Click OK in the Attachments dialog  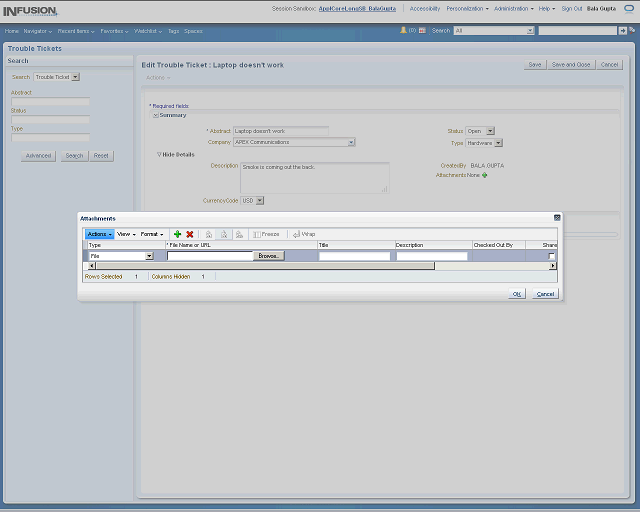pyautogui.click(x=517, y=294)
